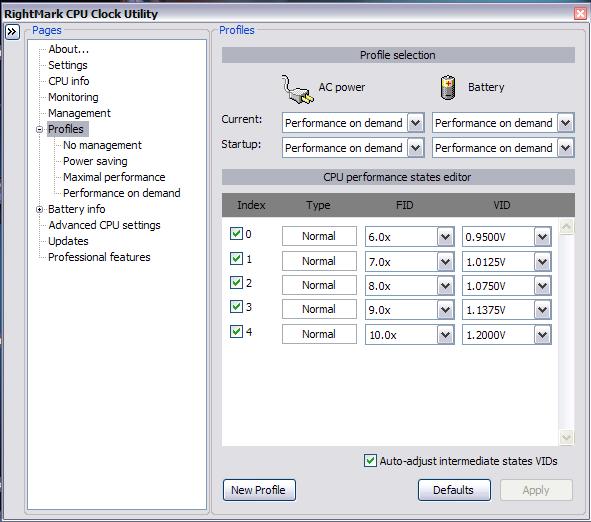Open the Battery Startup profile dropdown

(565, 148)
